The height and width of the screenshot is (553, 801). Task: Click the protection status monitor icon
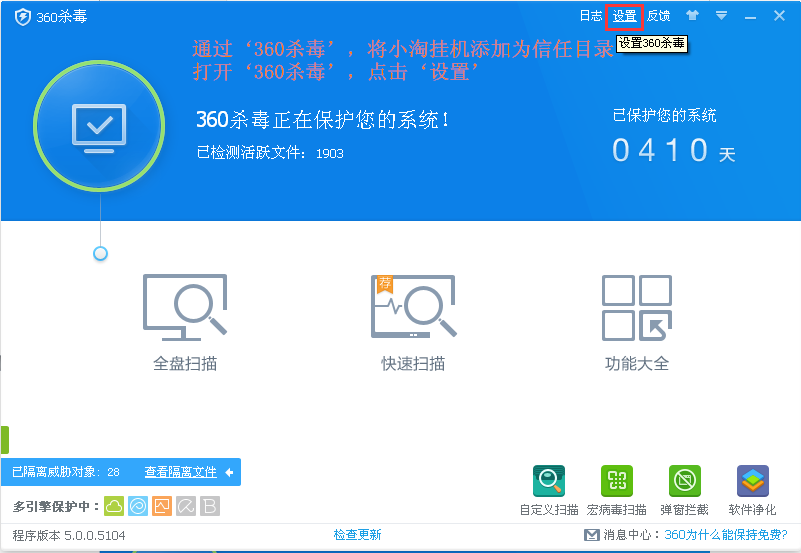tap(99, 126)
